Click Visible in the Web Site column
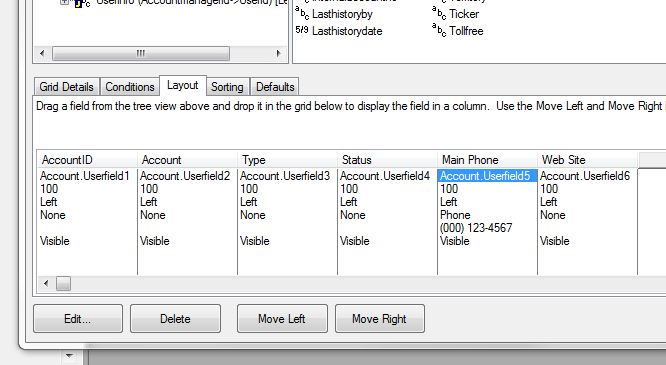666x365 pixels. [554, 241]
